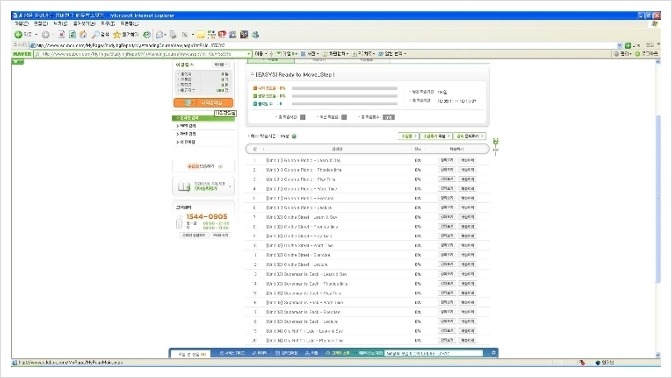Open Search with the magnifier toolbar icon
The image size is (672, 378).
pyautogui.click(x=96, y=35)
